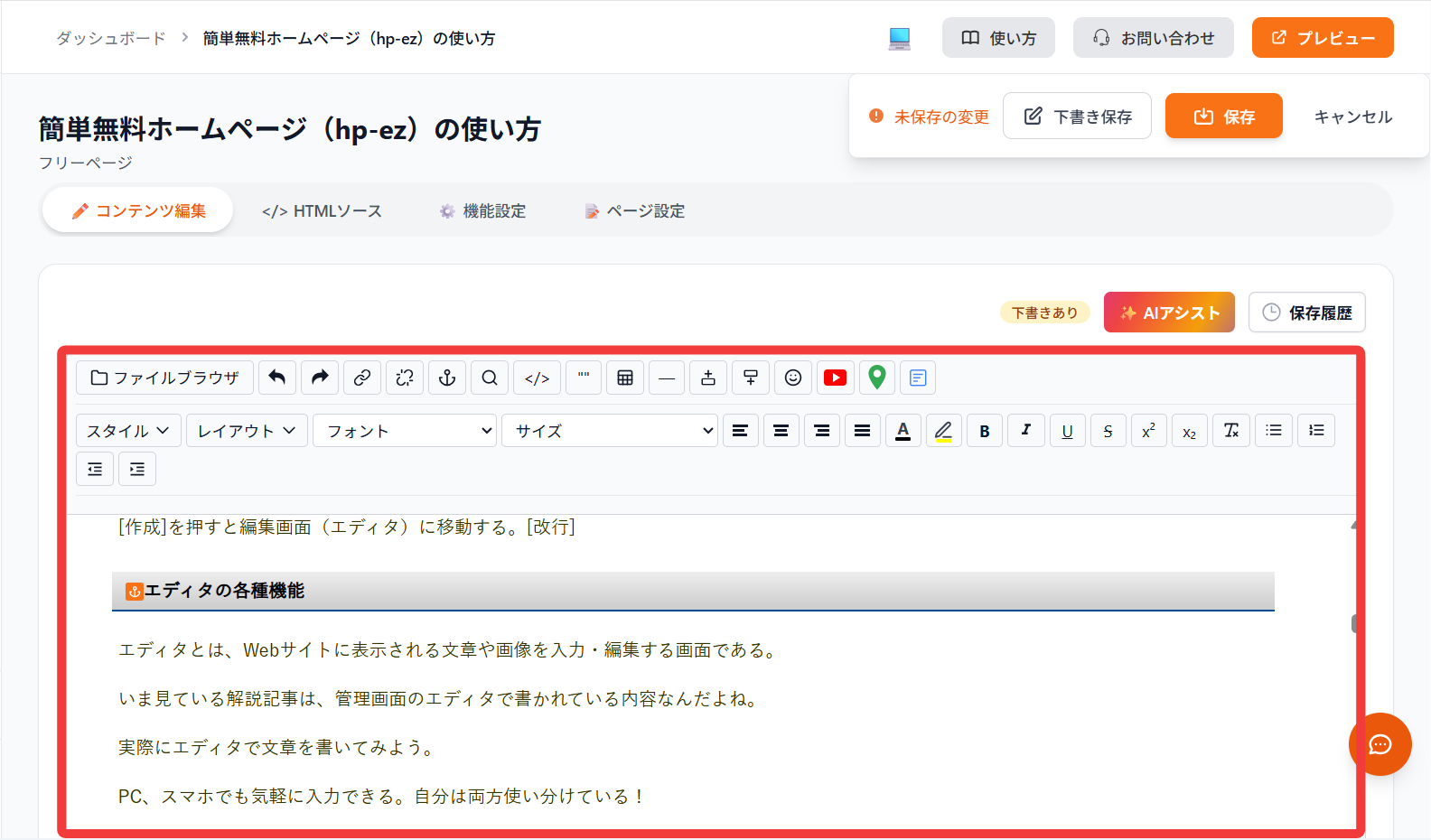Remove link with the unlink icon
The width and height of the screenshot is (1431, 840).
405,378
